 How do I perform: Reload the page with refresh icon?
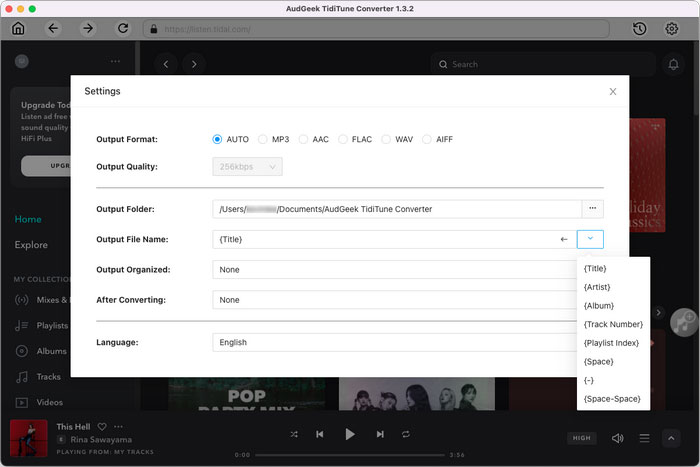coord(123,29)
